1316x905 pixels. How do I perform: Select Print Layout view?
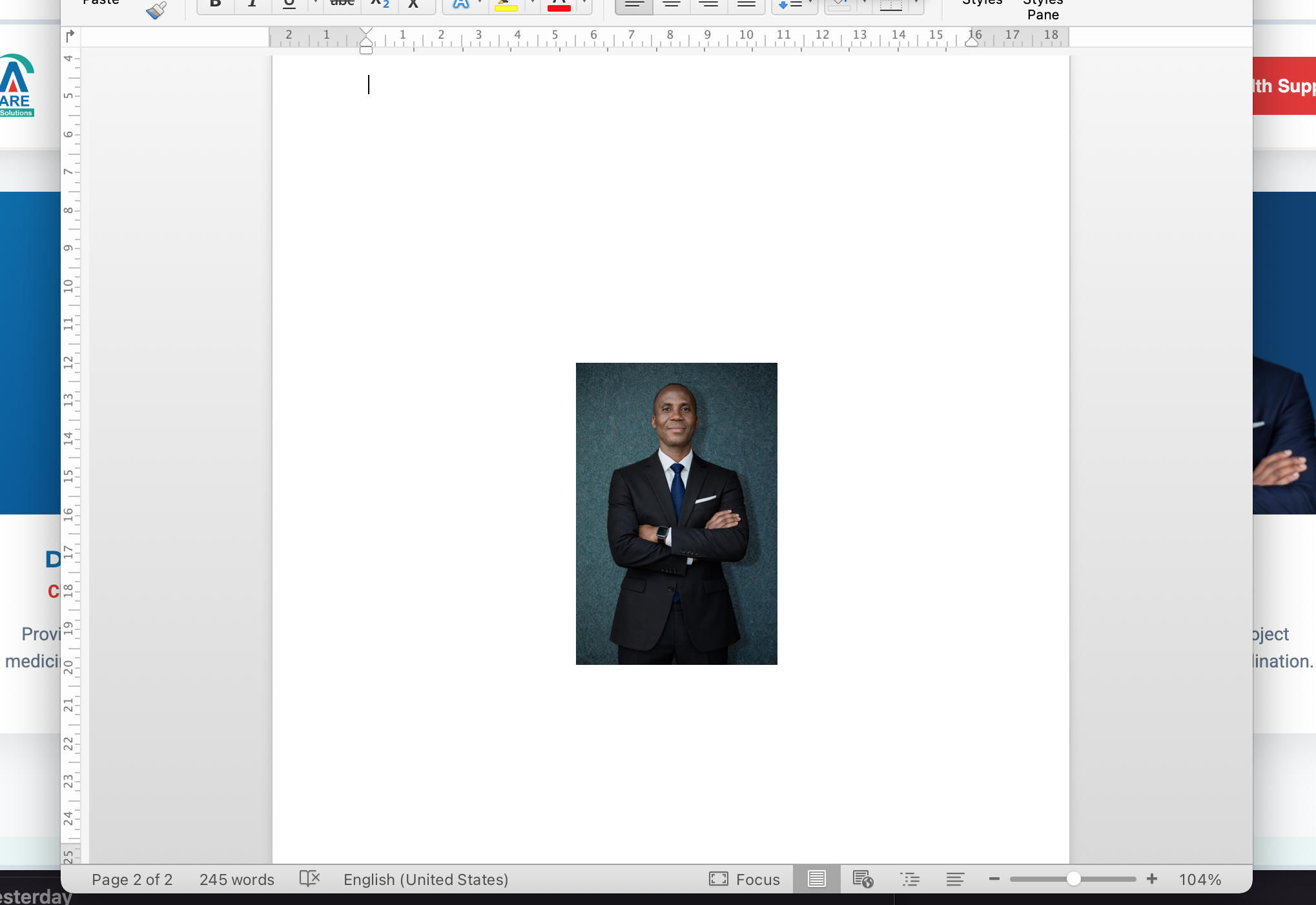(816, 879)
